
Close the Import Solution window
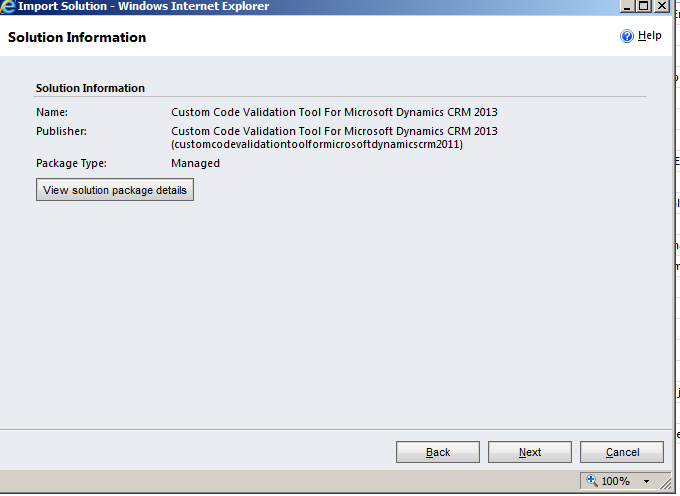(x=662, y=6)
